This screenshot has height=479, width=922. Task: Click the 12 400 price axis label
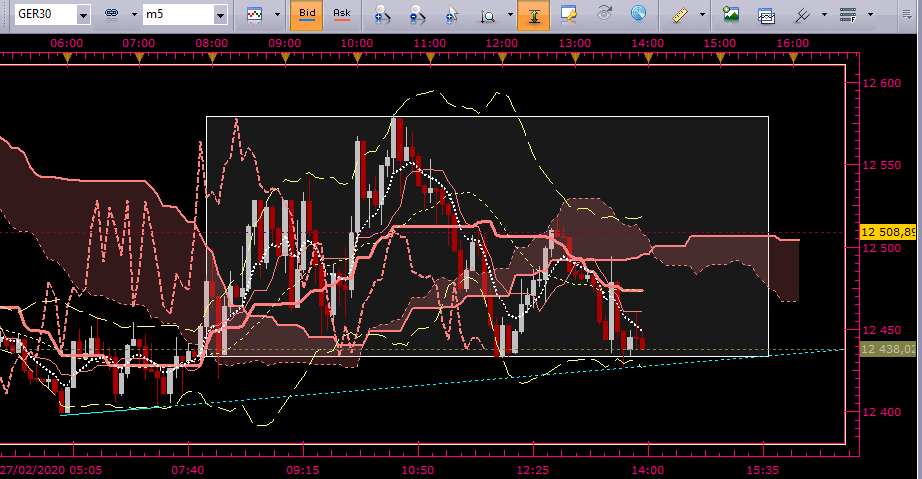pyautogui.click(x=881, y=412)
